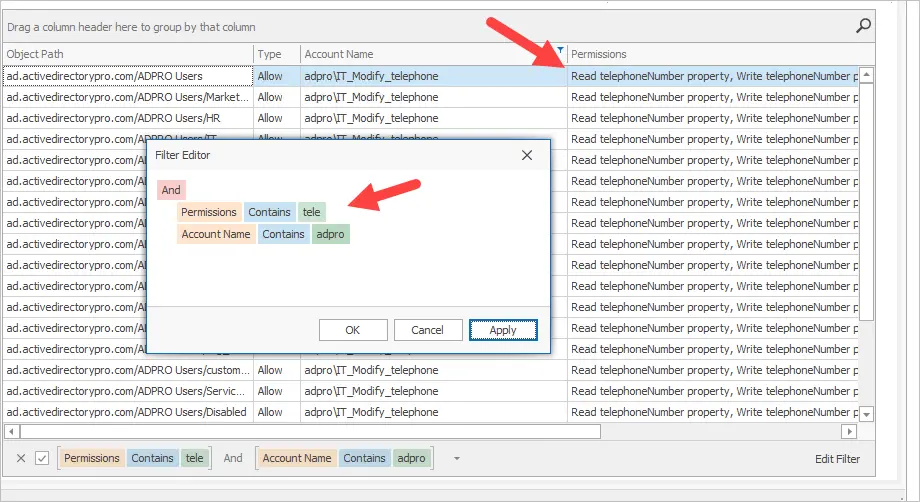
Task: Clear the filter with the X icon
Action: coord(21,458)
